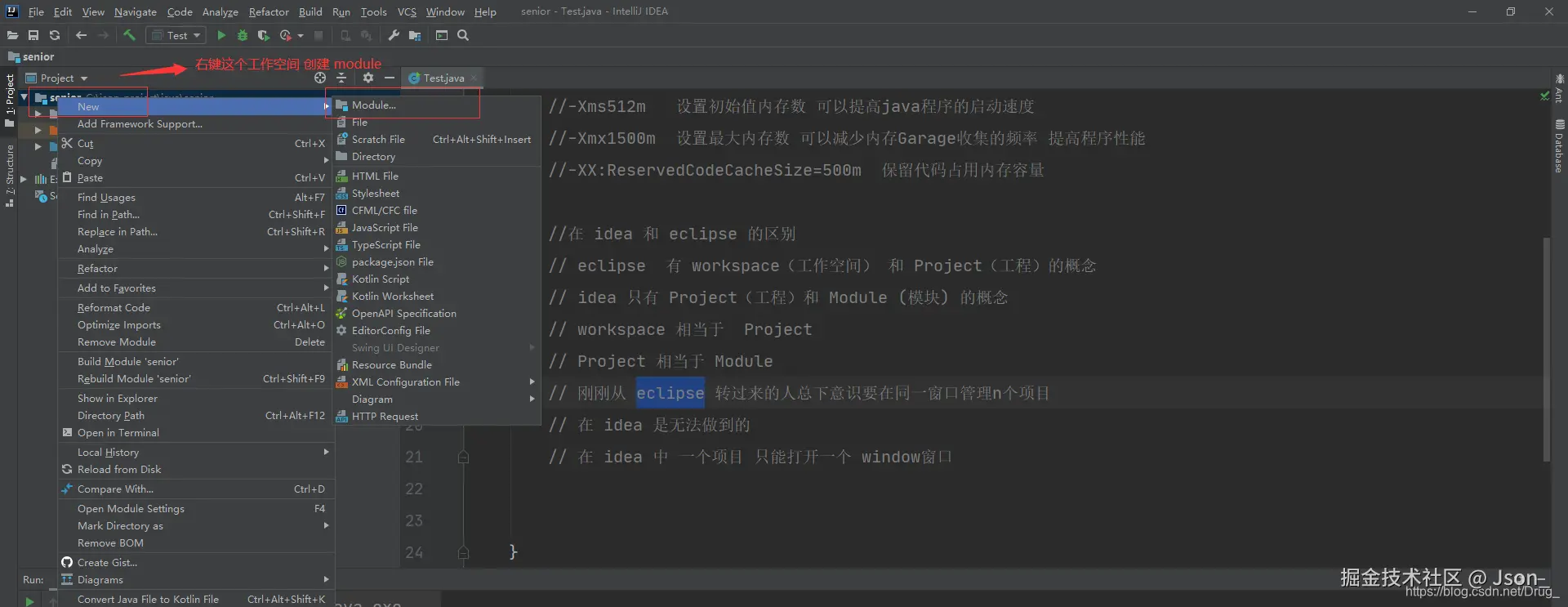1568x607 pixels.
Task: Open the Refactor menu in menu bar
Action: (269, 11)
